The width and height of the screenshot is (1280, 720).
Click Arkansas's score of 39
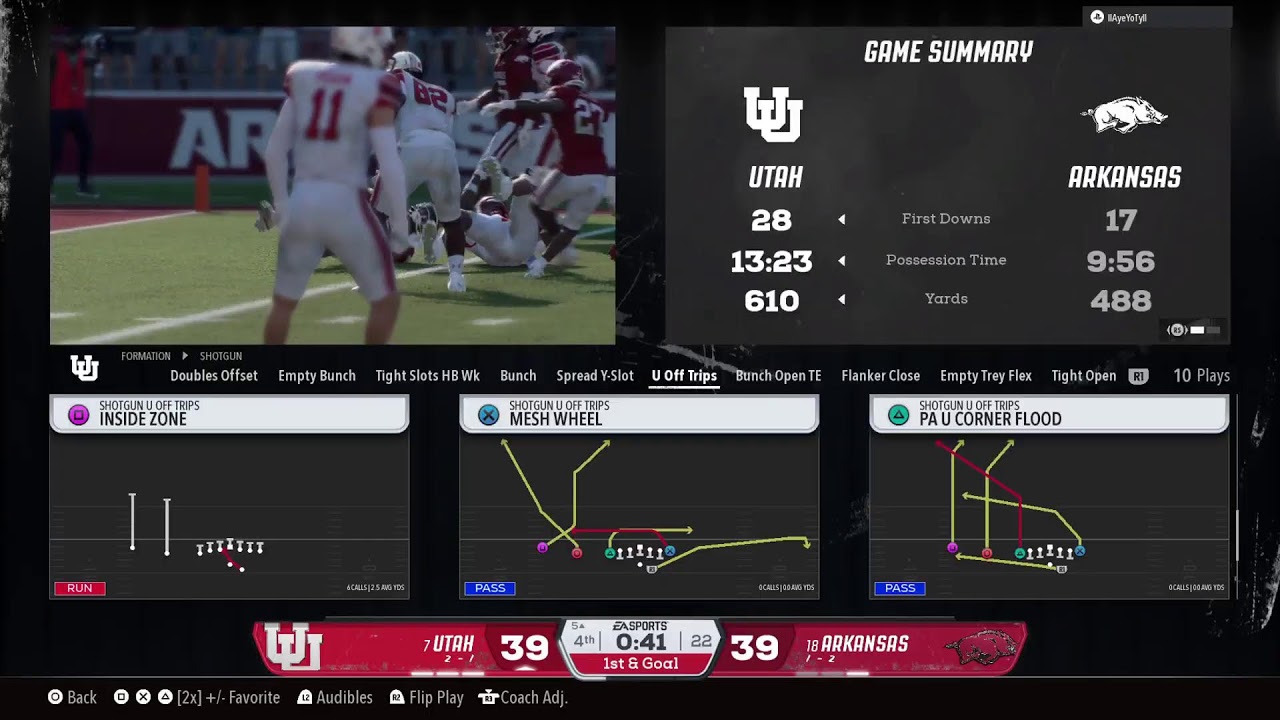point(754,648)
